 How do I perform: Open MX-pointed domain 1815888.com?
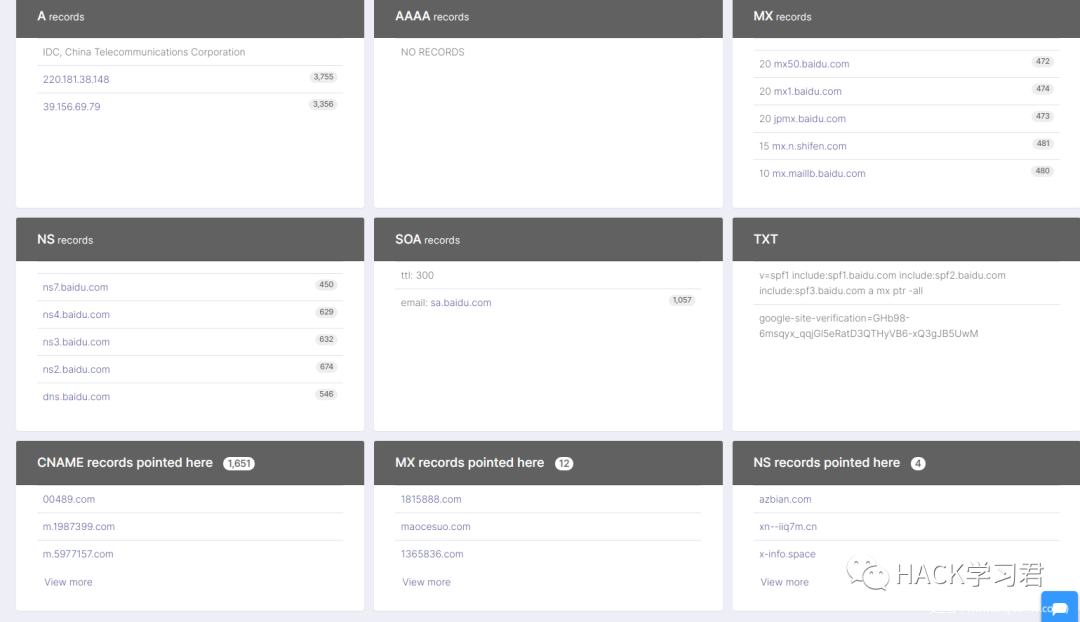[431, 499]
